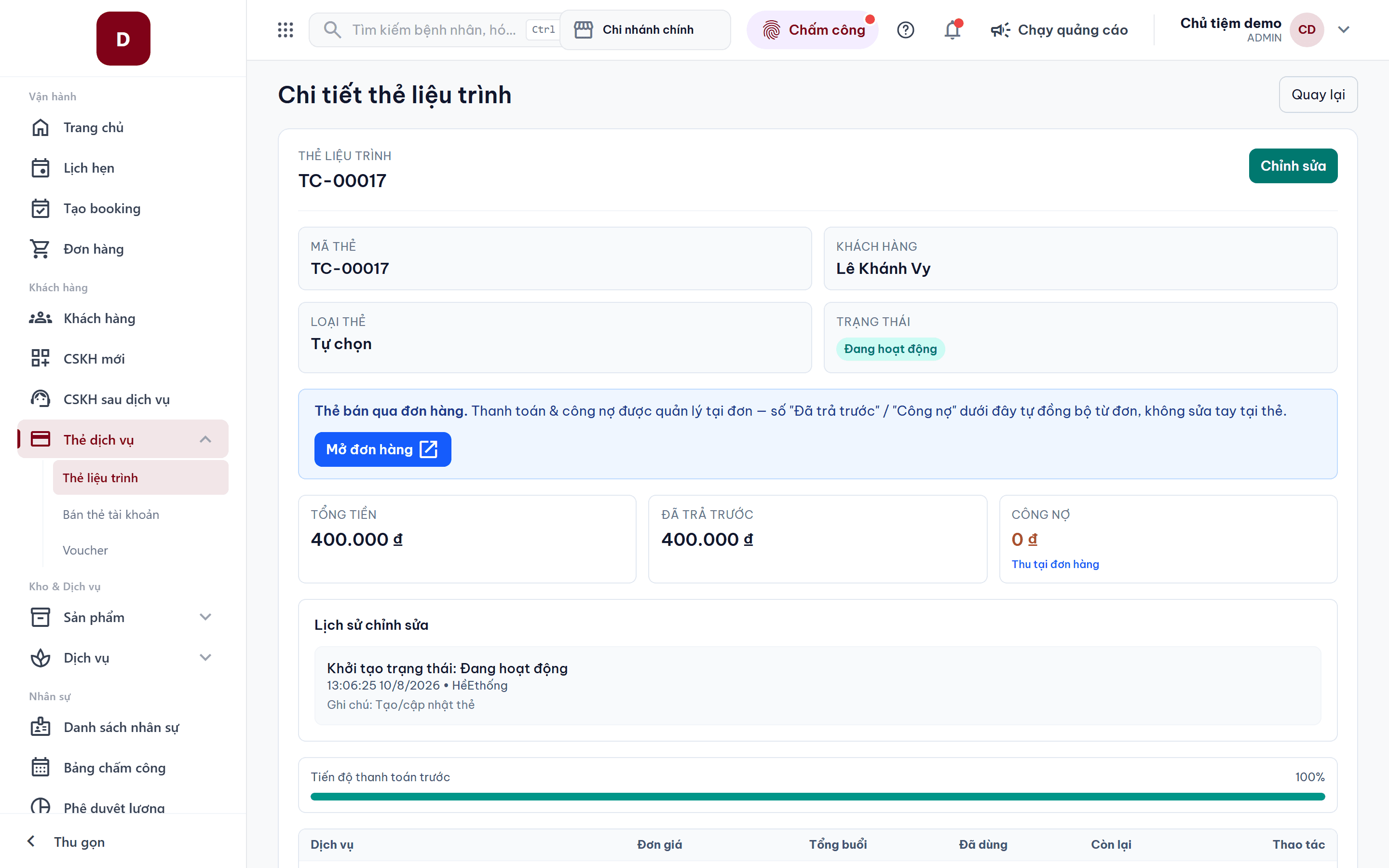Click the people icon for Khách hàng
Image resolution: width=1389 pixels, height=868 pixels.
[x=40, y=318]
